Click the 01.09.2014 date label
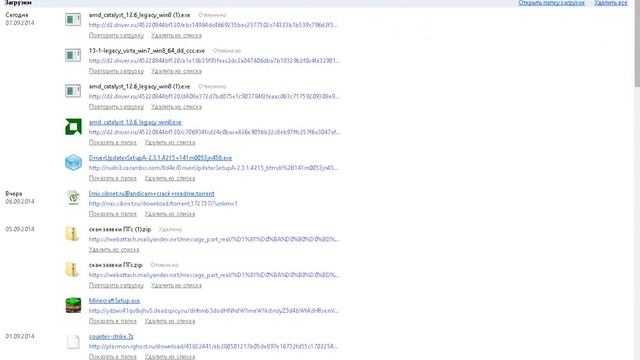Viewport: 640px width, 360px height. coord(20,336)
